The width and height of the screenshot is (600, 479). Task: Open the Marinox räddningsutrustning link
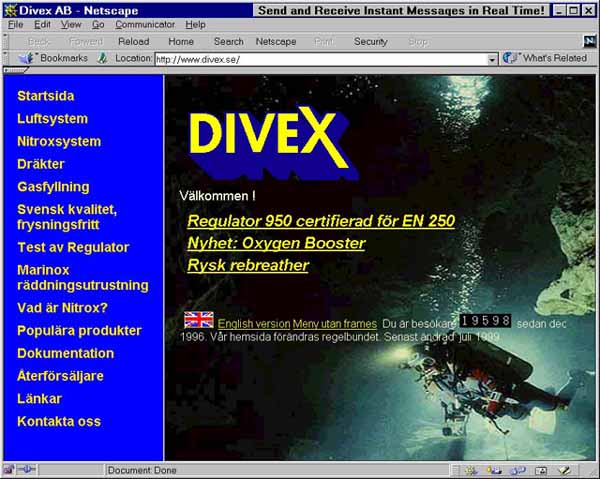tap(83, 278)
